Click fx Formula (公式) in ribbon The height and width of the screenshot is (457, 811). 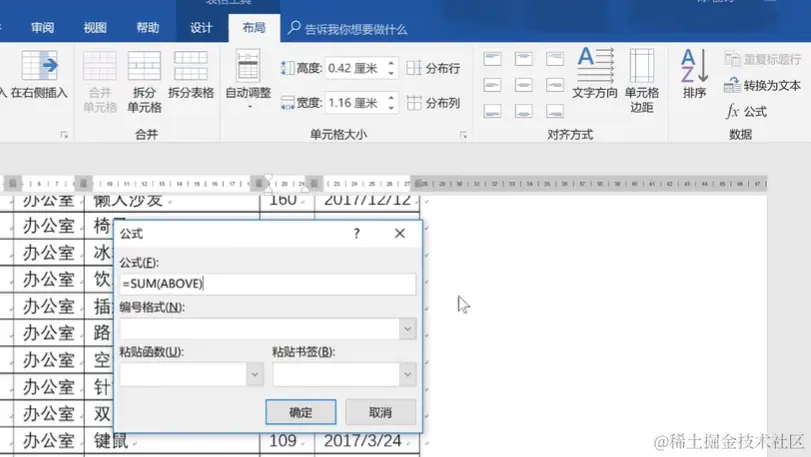746,111
